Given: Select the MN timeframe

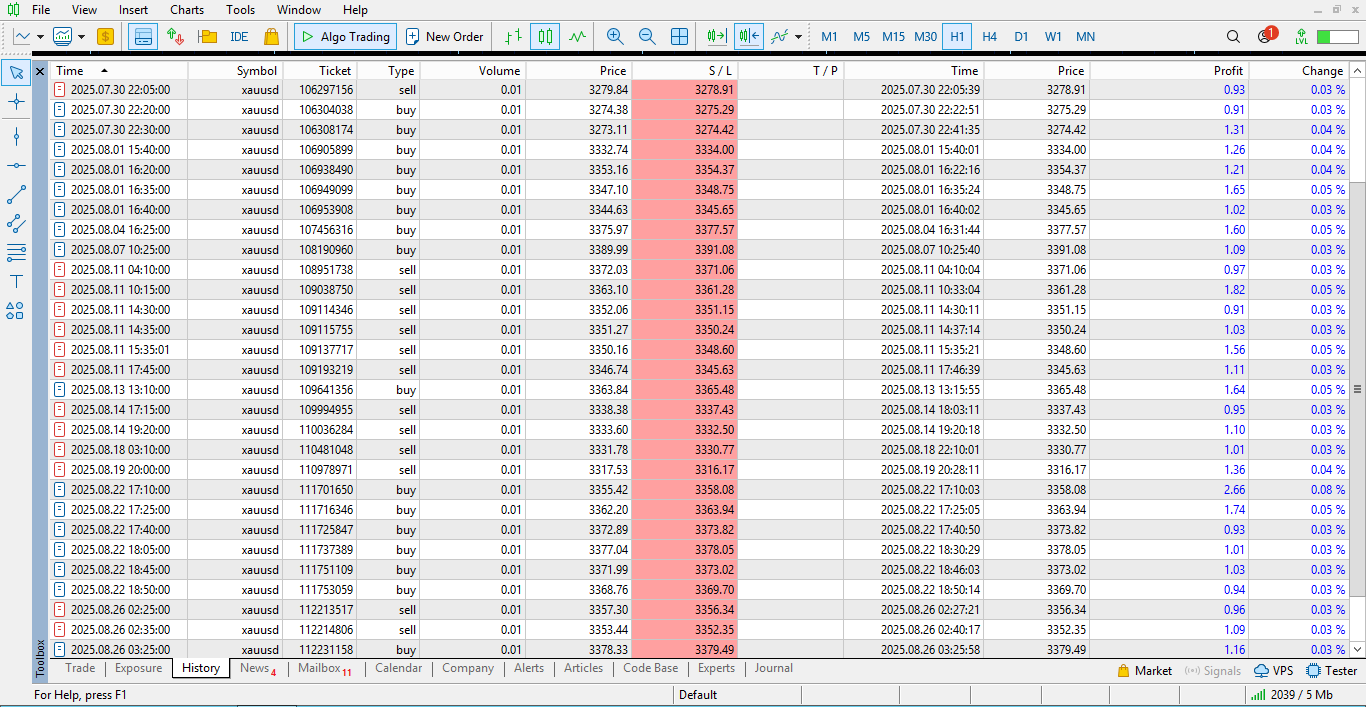Looking at the screenshot, I should pyautogui.click(x=1085, y=37).
